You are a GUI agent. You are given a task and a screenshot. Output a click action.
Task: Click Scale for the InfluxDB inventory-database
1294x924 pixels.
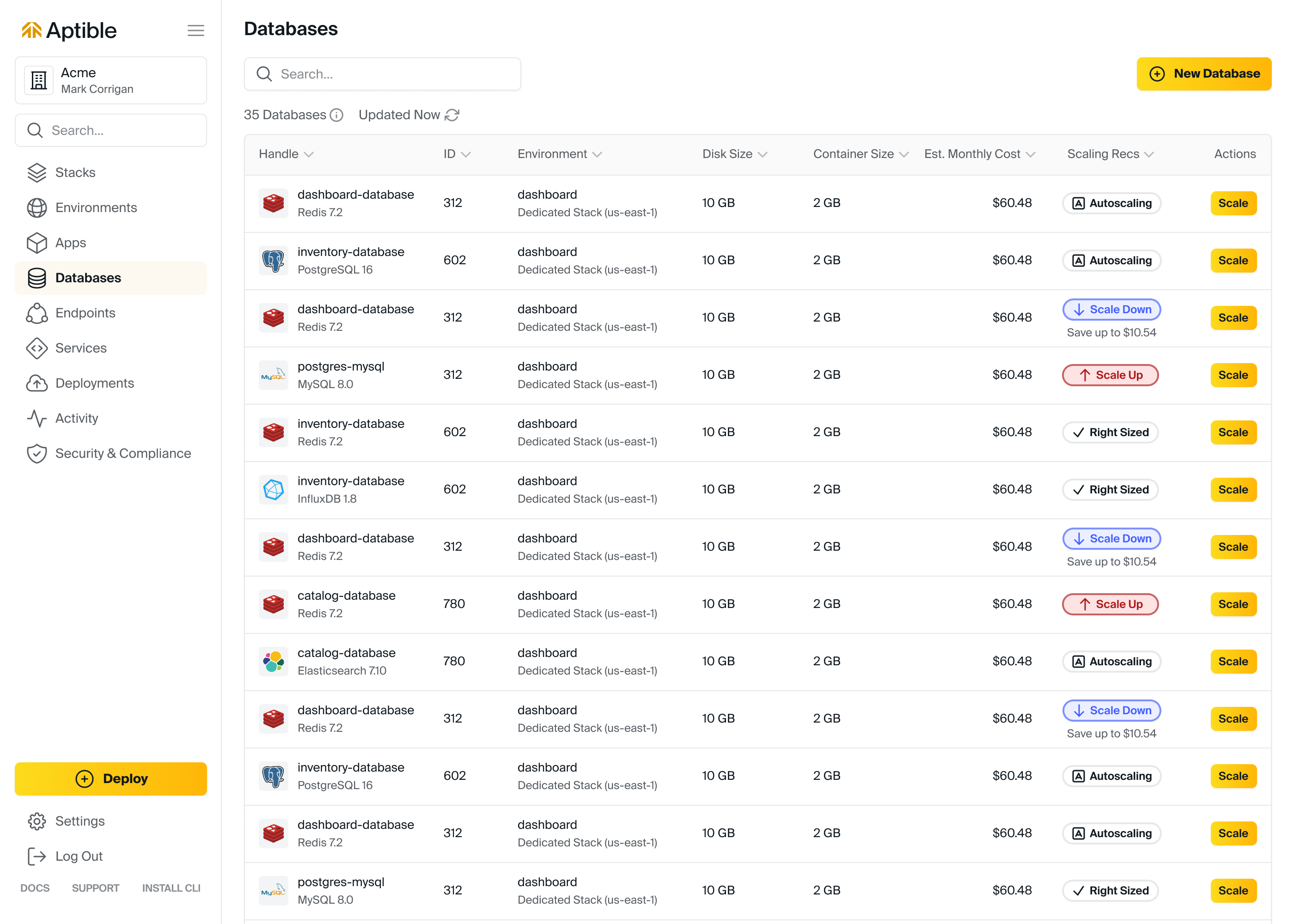1233,490
